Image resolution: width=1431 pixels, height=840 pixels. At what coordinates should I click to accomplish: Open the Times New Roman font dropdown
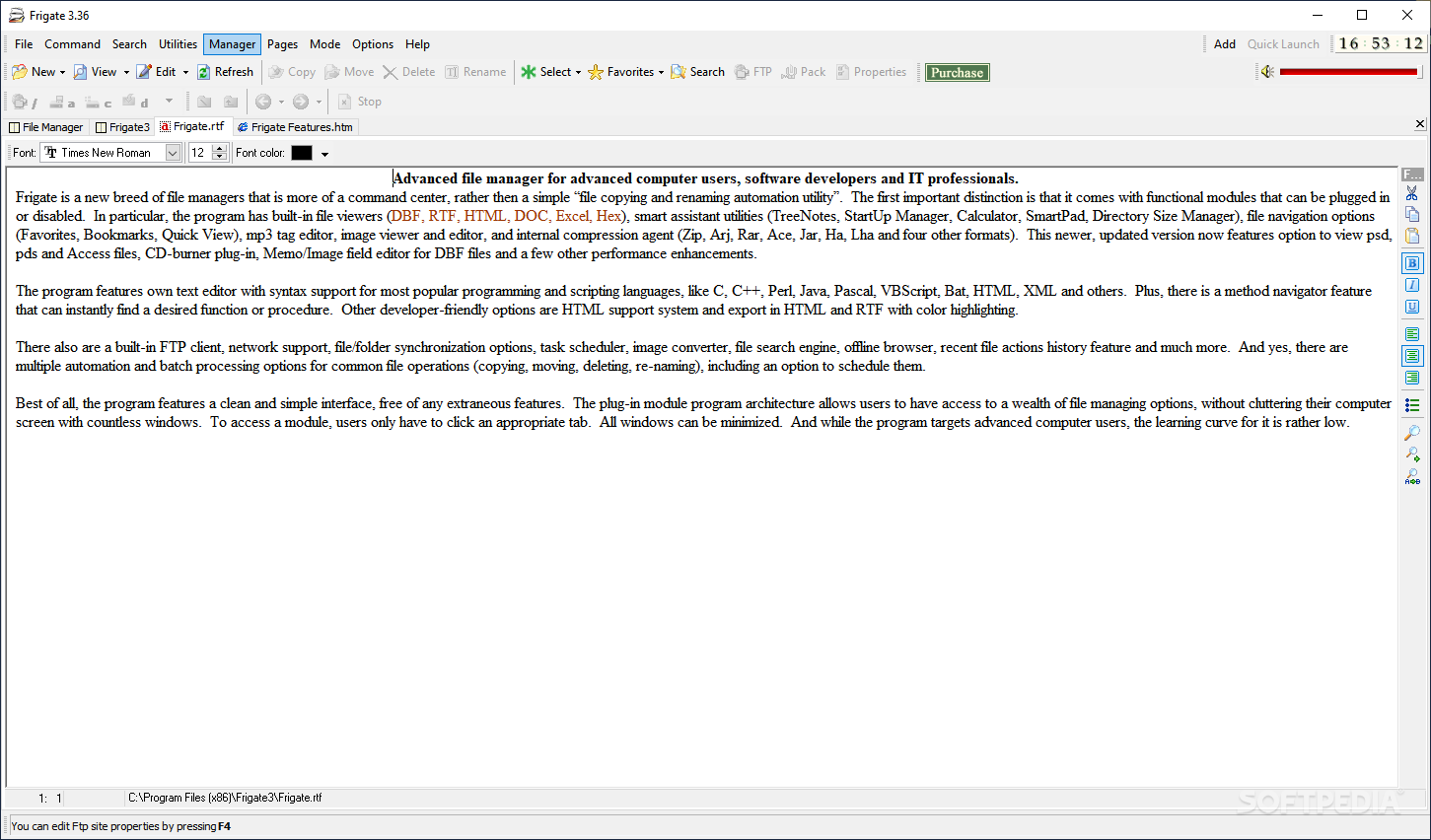click(x=174, y=153)
